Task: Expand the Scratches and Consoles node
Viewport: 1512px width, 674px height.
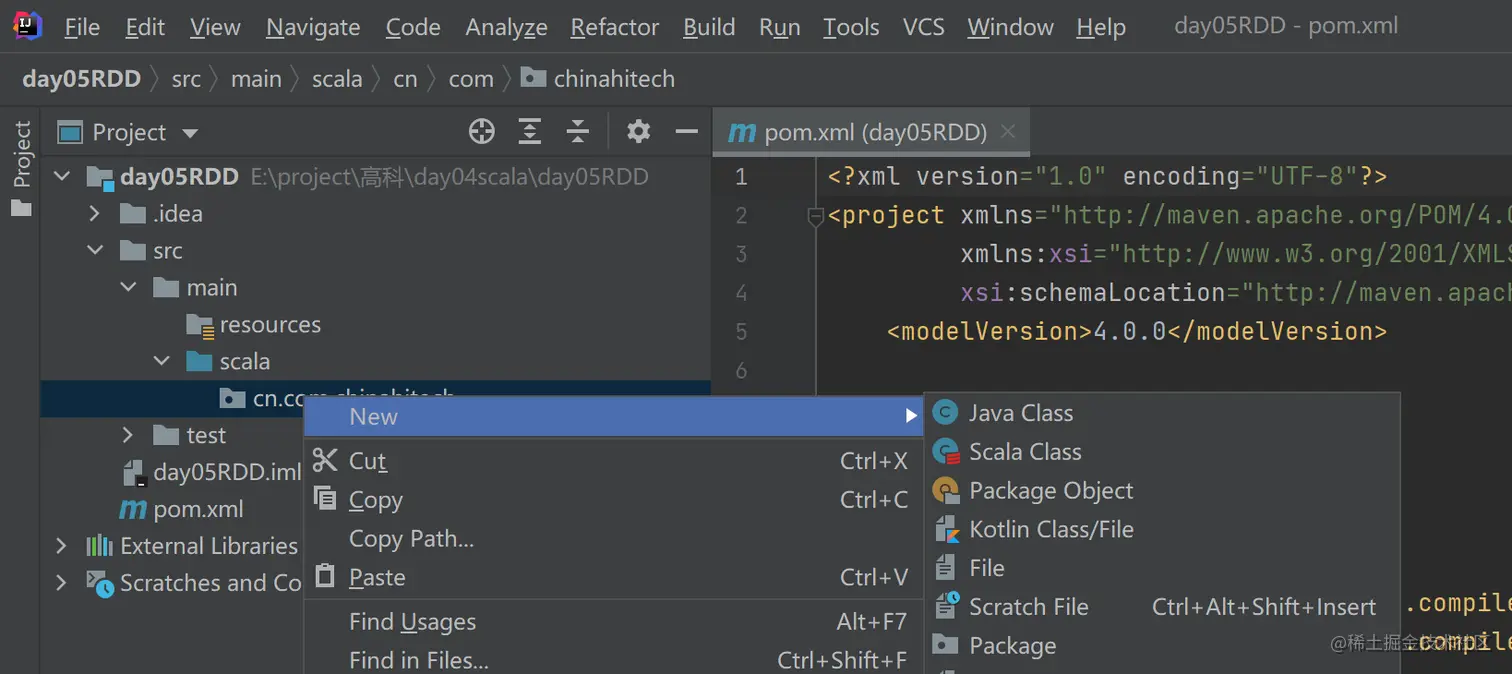Action: click(x=62, y=583)
